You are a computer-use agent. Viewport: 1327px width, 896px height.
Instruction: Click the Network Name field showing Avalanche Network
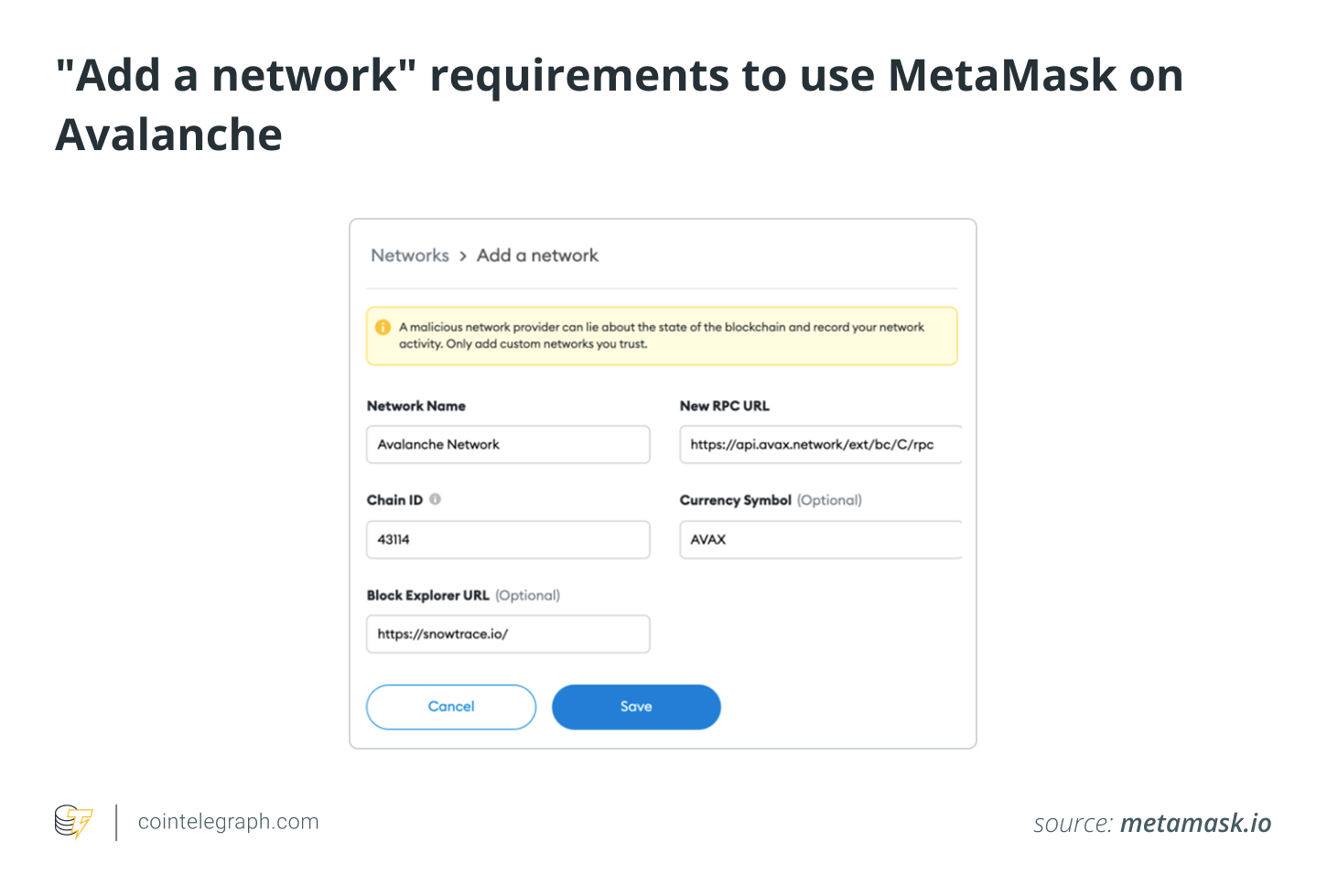coord(508,445)
